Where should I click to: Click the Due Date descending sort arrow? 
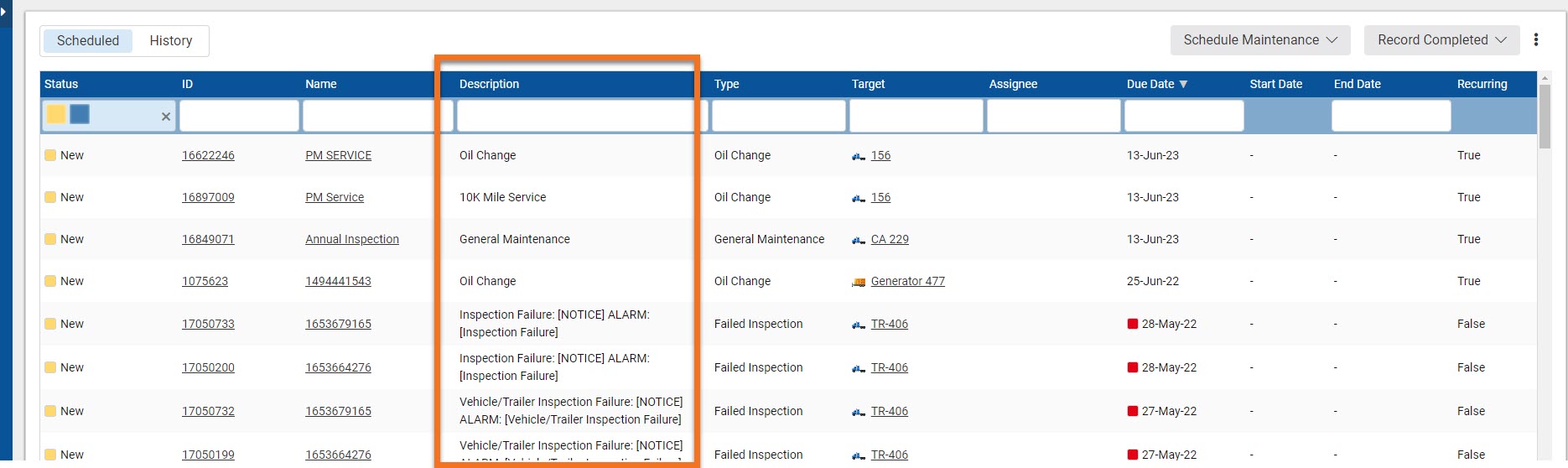click(1183, 84)
